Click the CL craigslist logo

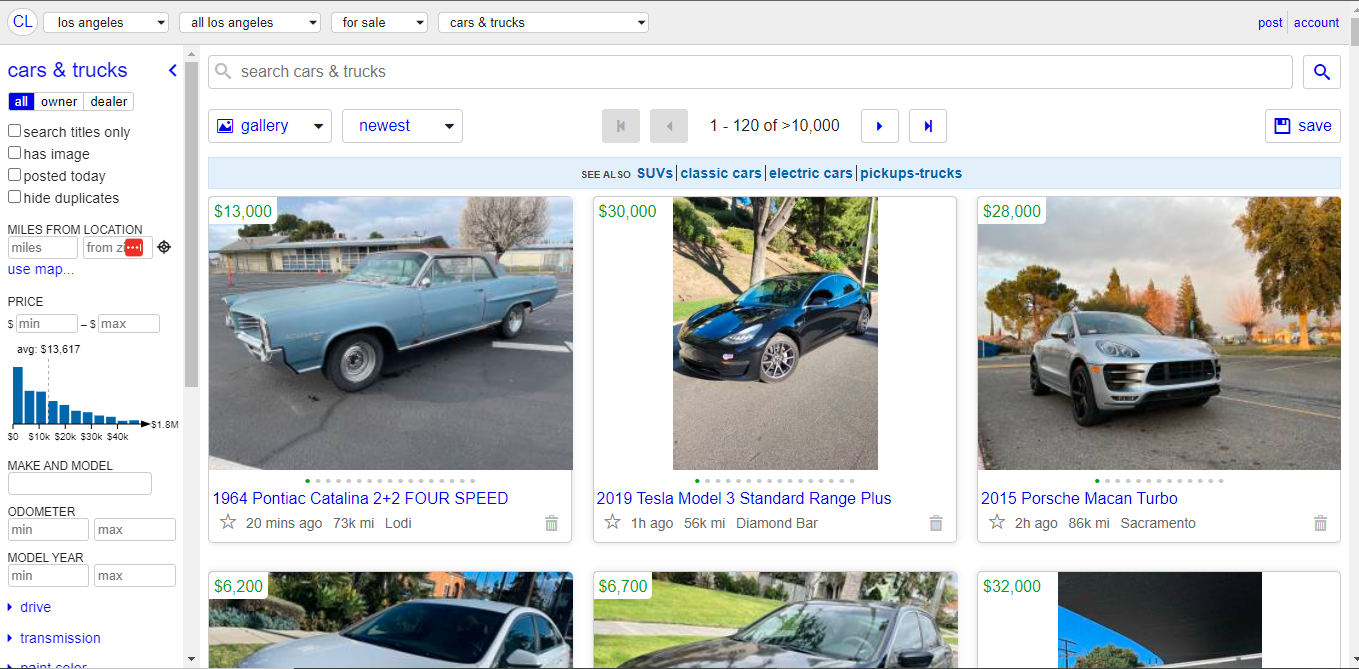pyautogui.click(x=22, y=22)
